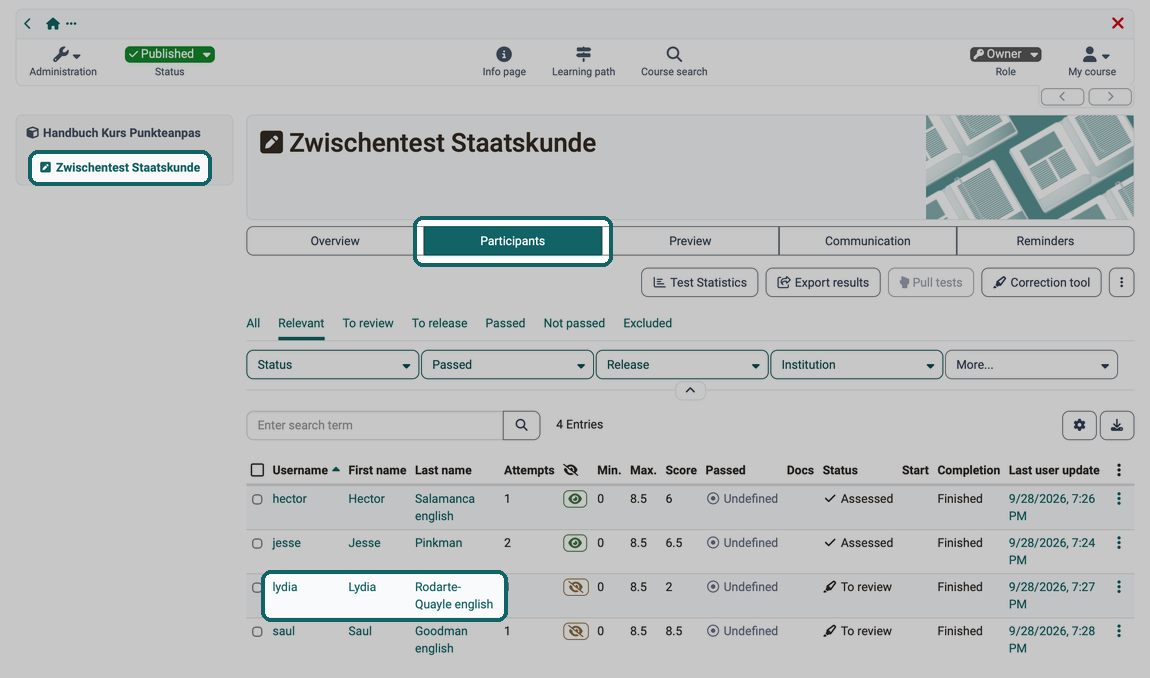
Task: Open Course search magnifier
Action: (674, 54)
